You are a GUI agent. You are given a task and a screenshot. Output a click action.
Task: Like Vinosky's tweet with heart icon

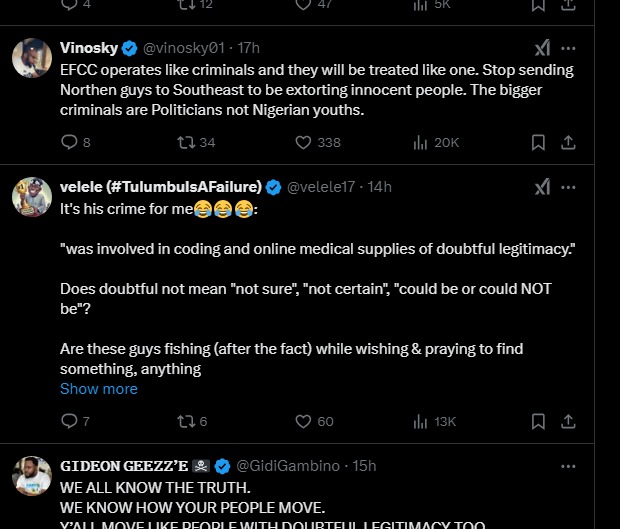(303, 142)
